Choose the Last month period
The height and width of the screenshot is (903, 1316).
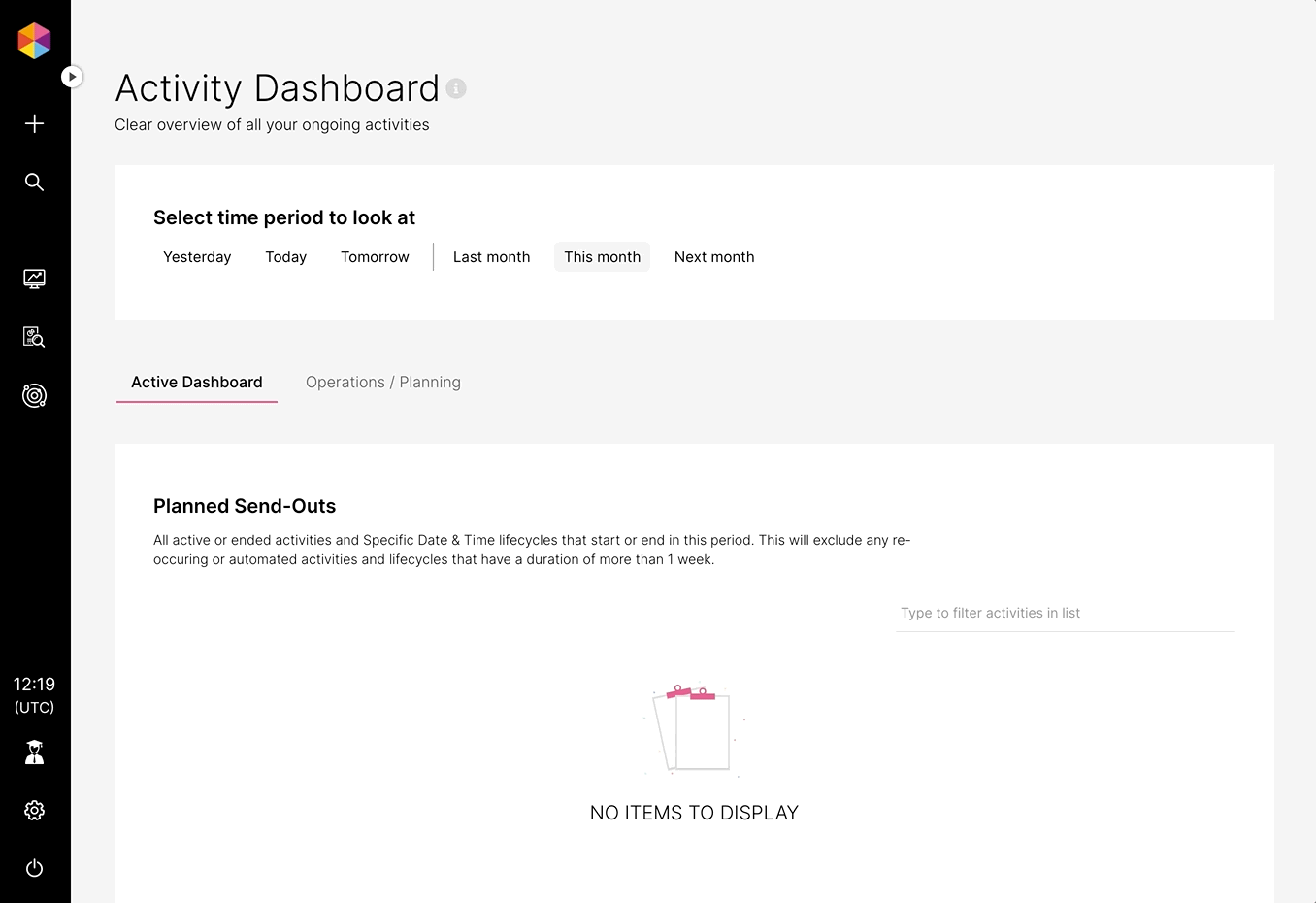tap(492, 257)
